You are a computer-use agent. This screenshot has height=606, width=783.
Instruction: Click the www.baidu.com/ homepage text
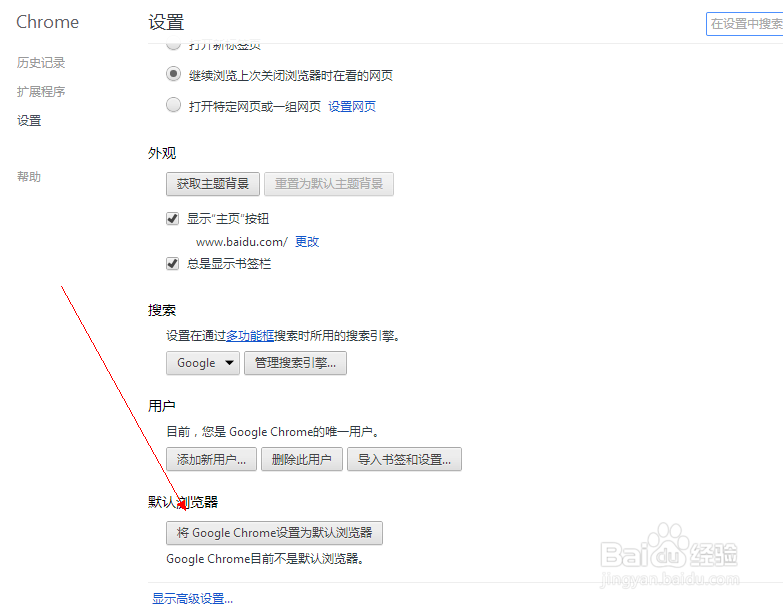pyautogui.click(x=242, y=242)
